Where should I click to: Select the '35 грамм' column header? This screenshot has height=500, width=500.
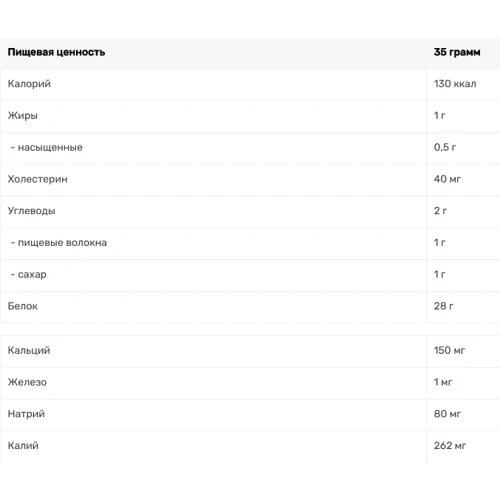click(457, 52)
